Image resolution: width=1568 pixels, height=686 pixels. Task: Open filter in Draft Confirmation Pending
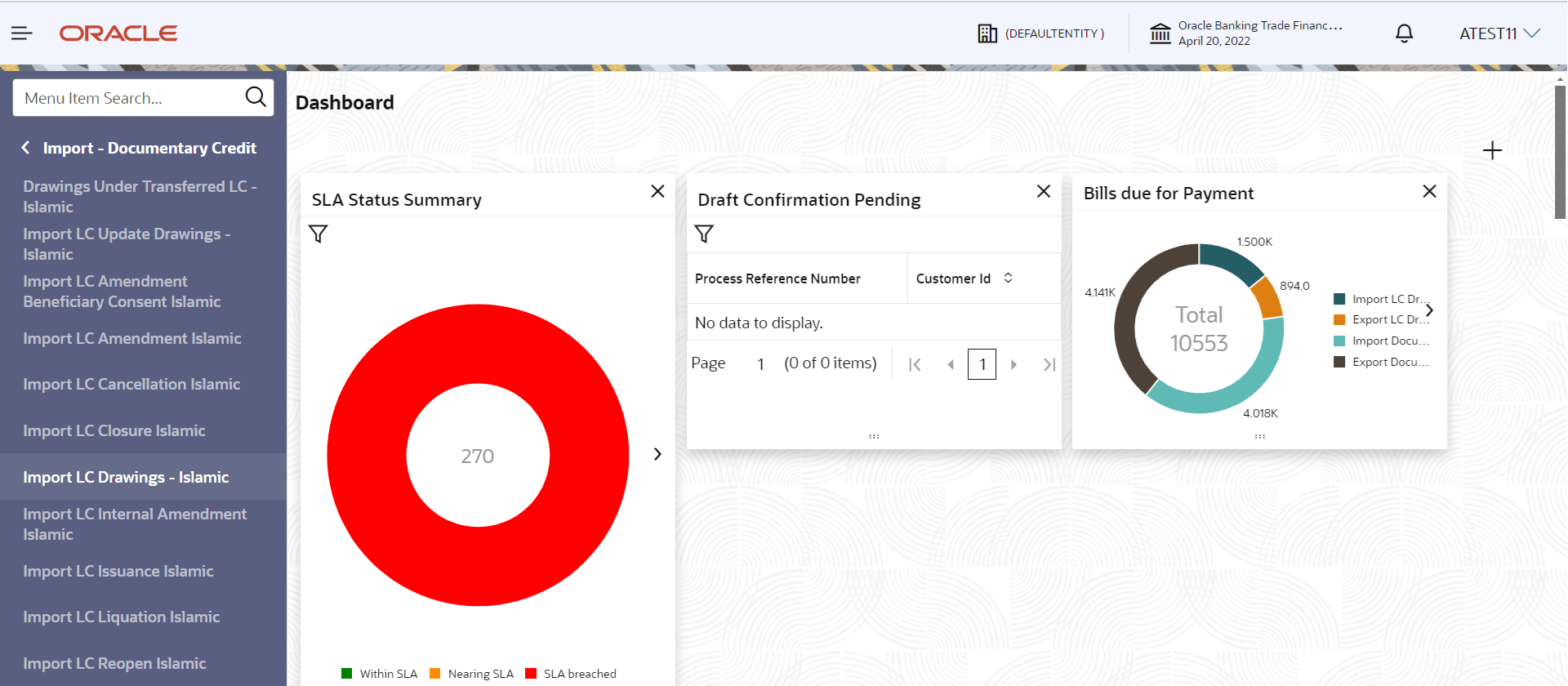coord(704,234)
